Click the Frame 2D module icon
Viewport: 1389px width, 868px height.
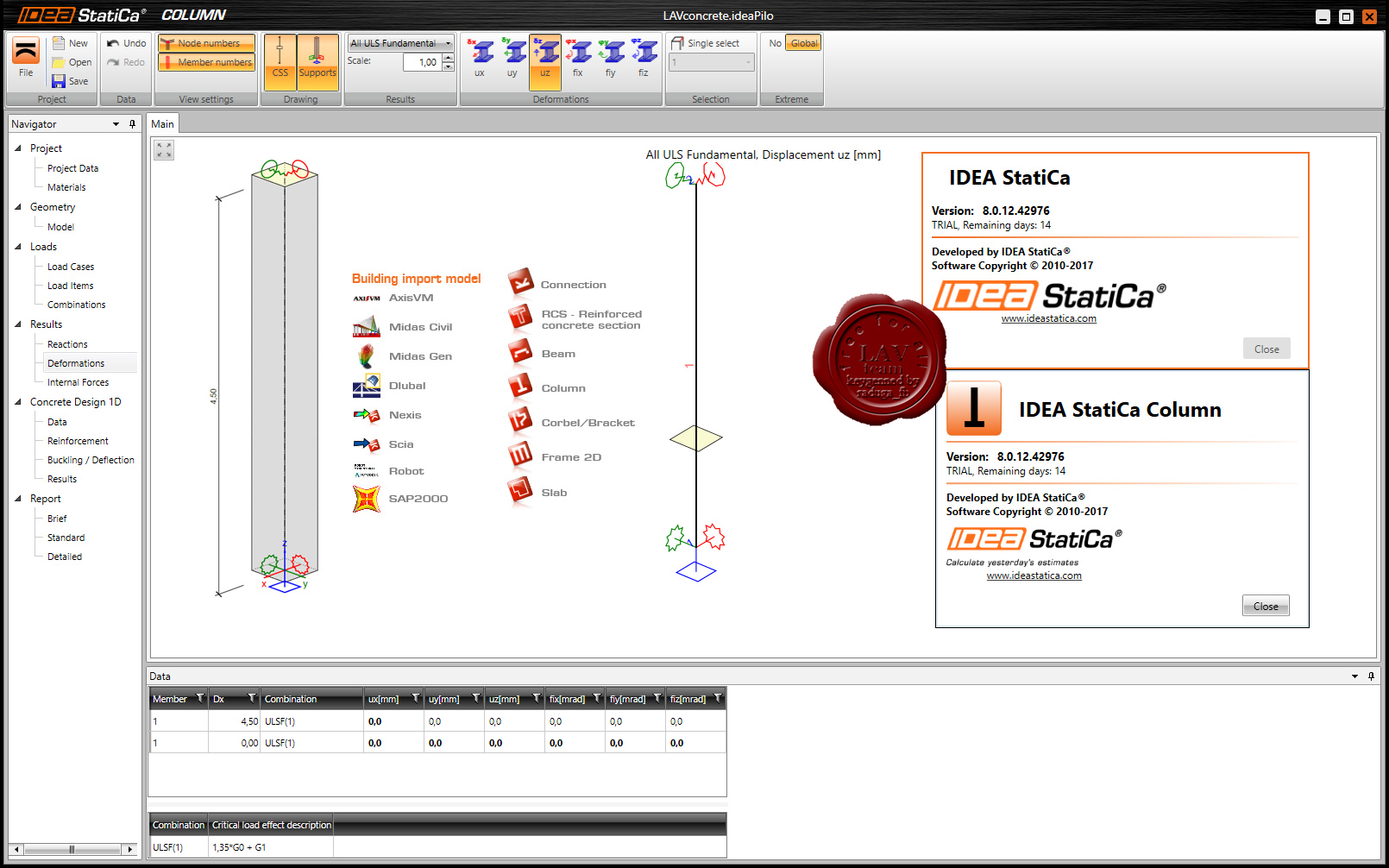pyautogui.click(x=520, y=455)
